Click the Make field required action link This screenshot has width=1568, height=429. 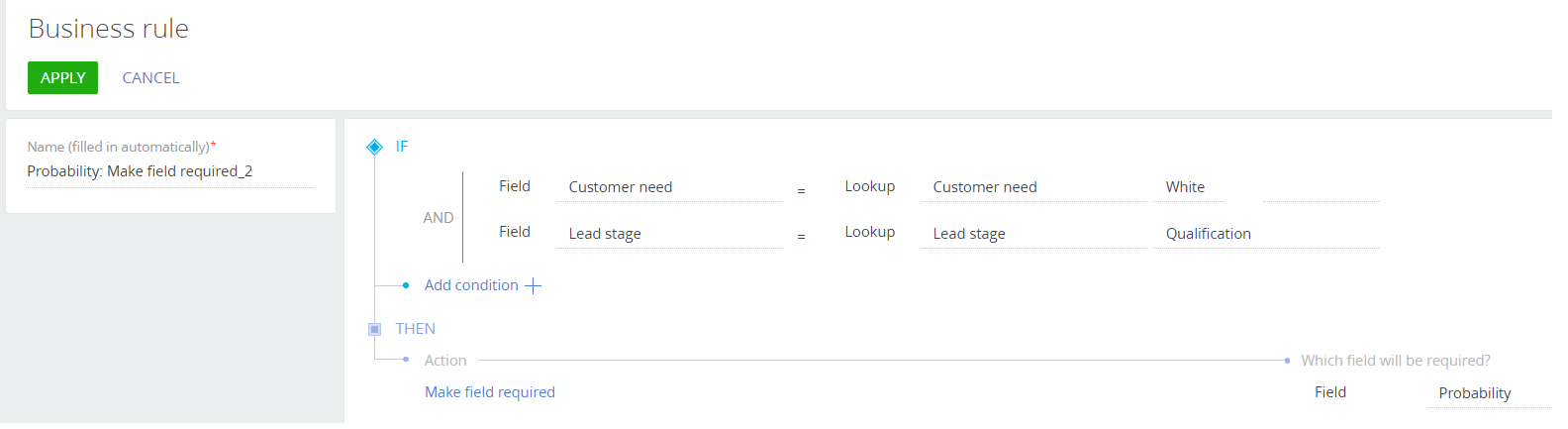pyautogui.click(x=490, y=392)
